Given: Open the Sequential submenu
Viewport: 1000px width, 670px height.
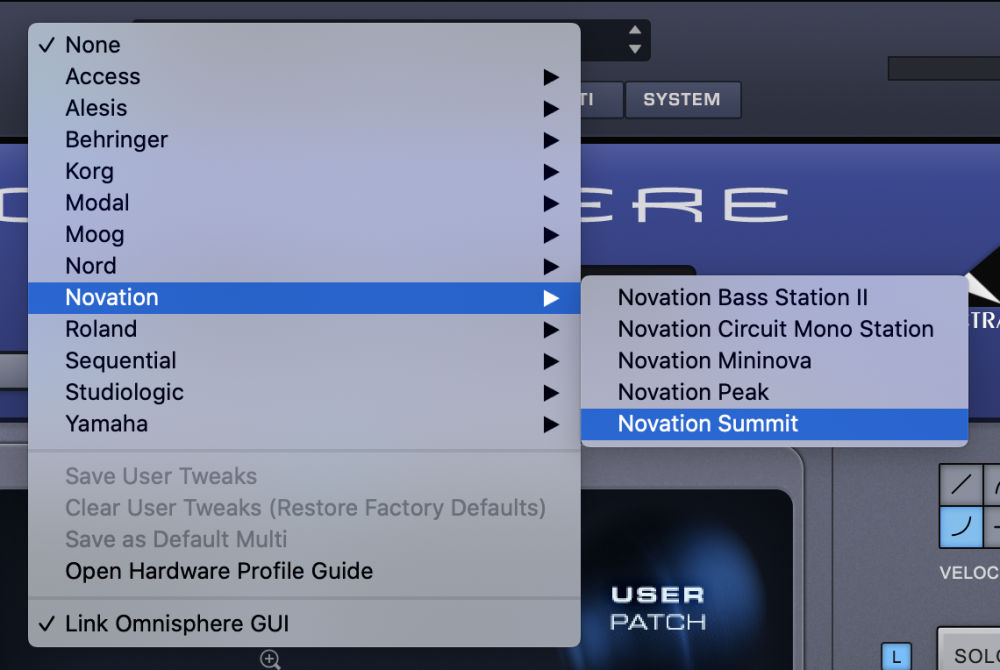Looking at the screenshot, I should coord(304,361).
